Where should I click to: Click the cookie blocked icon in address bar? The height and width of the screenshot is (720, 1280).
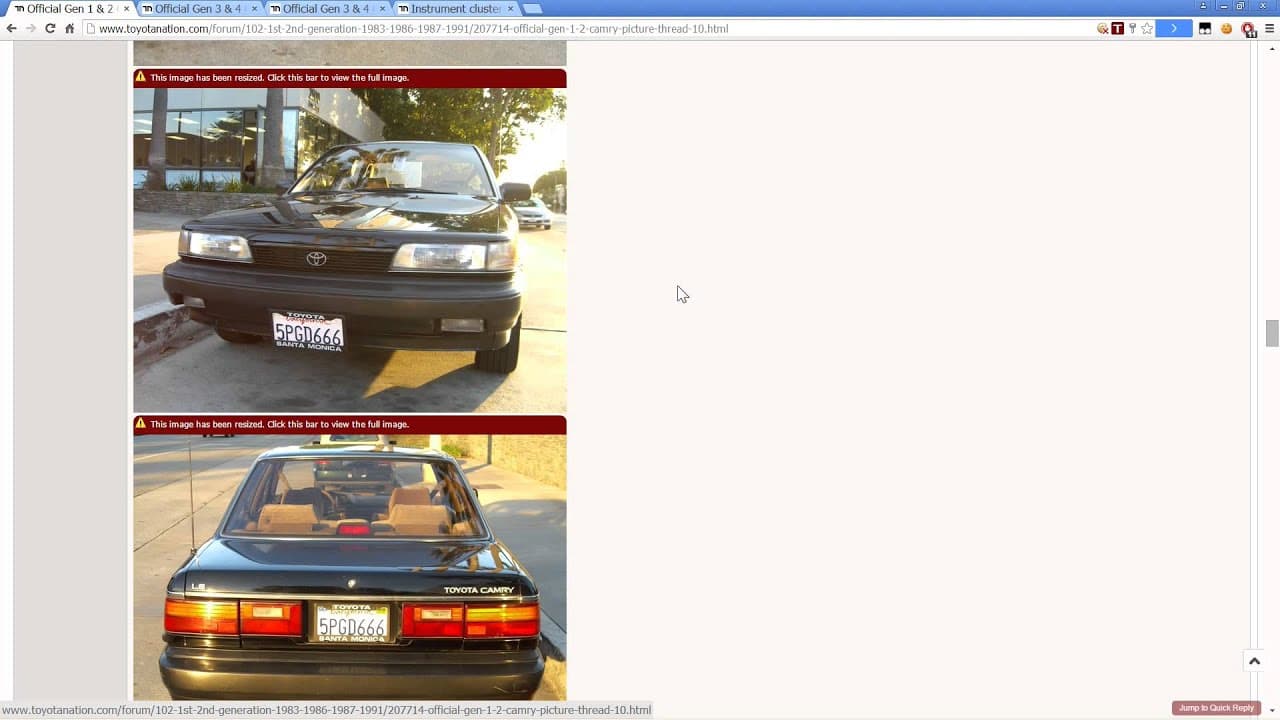pos(1103,29)
